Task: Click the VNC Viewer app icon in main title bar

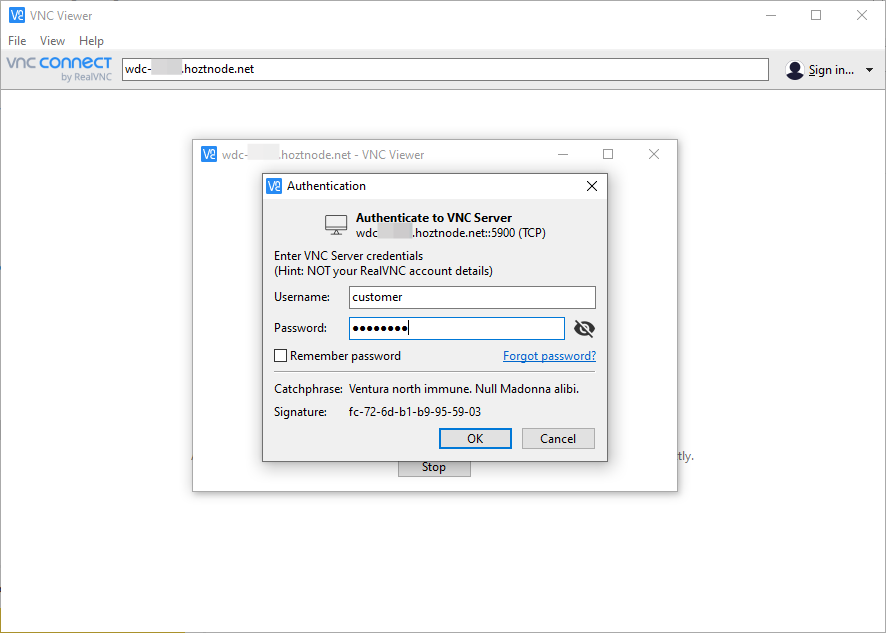Action: pos(17,15)
